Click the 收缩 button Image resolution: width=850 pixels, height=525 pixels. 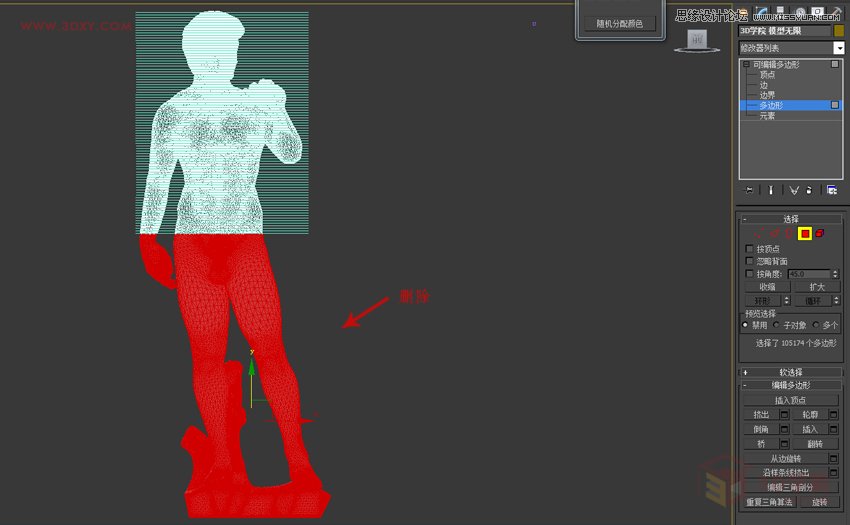point(767,287)
